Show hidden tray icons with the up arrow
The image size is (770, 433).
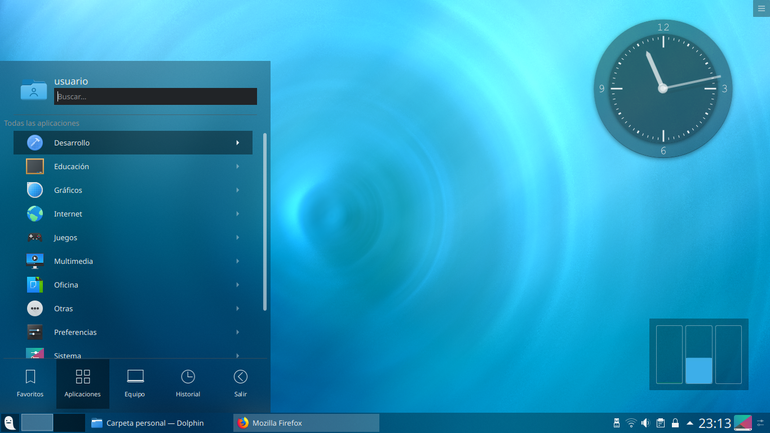[689, 423]
